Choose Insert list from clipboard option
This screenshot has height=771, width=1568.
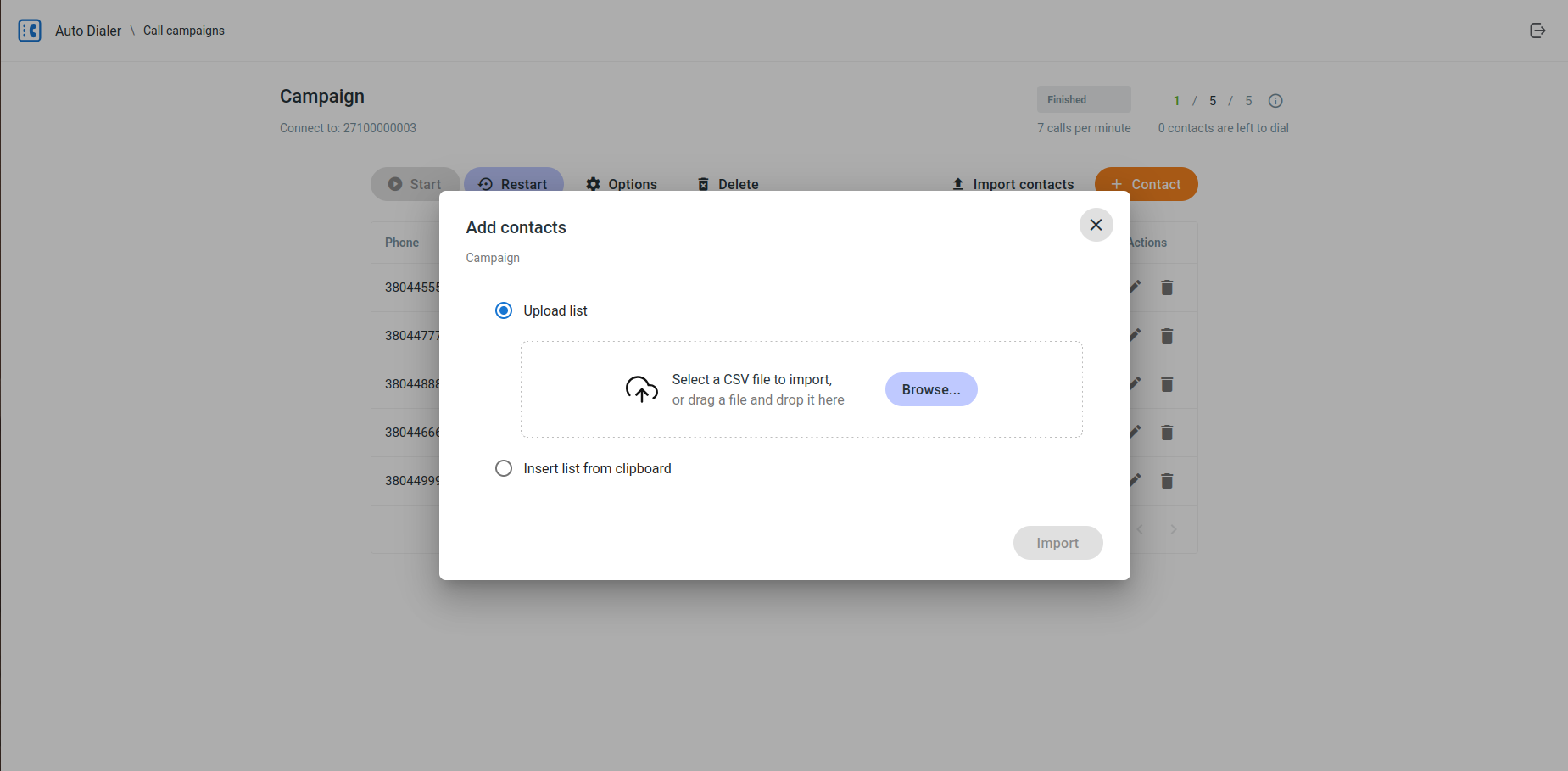(x=504, y=468)
